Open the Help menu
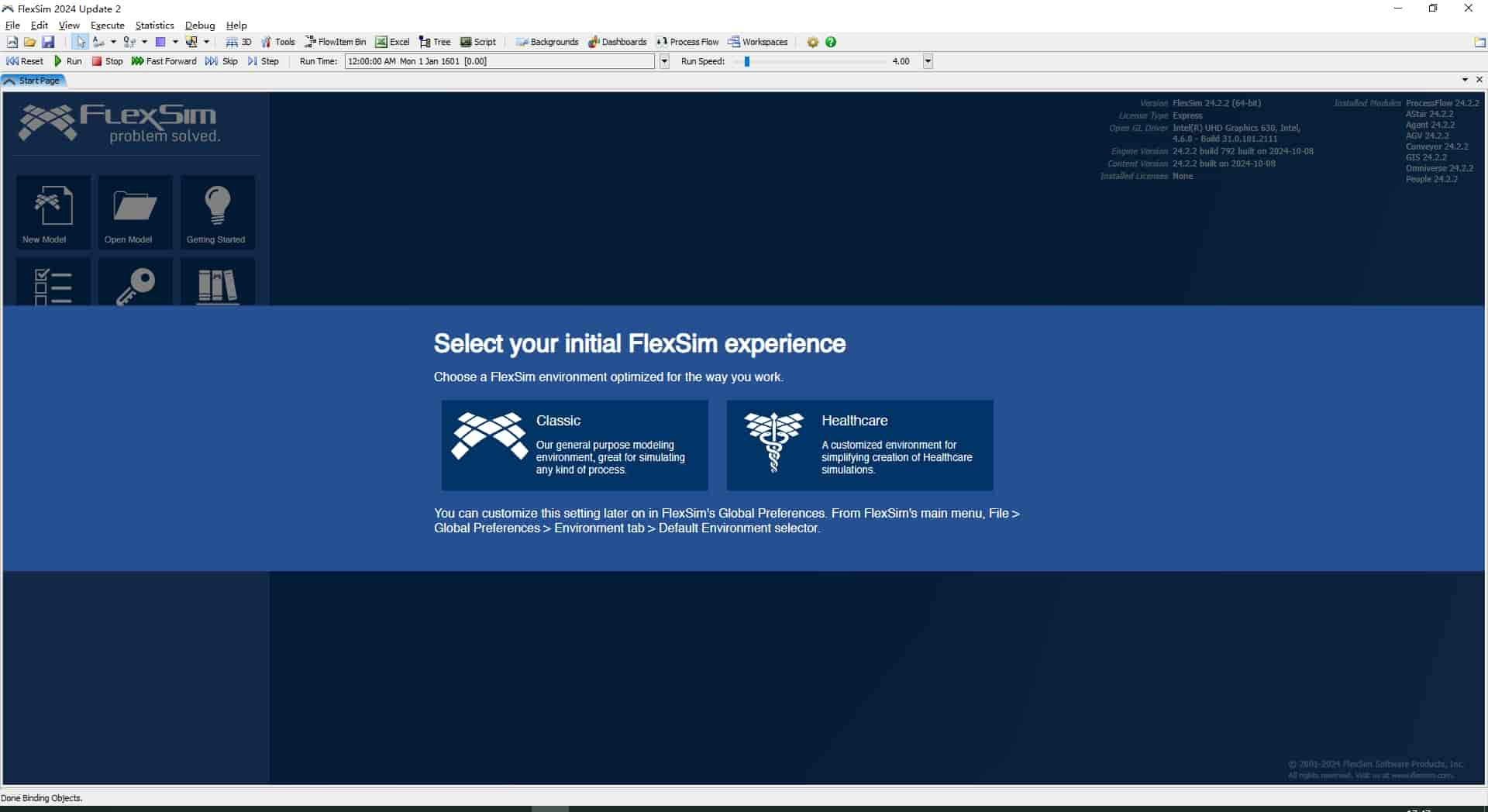The image size is (1488, 812). point(236,25)
